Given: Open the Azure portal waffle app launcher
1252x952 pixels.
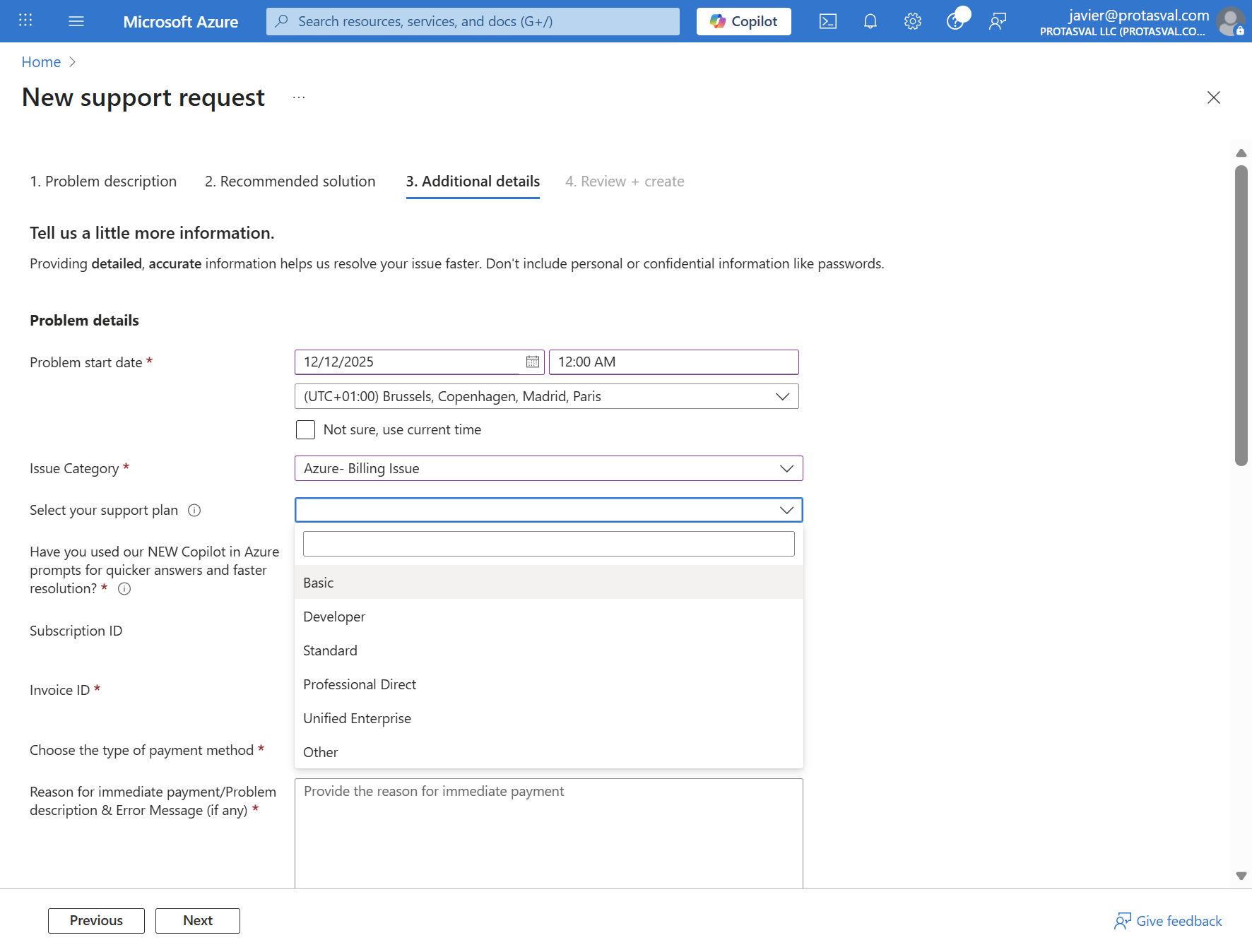Looking at the screenshot, I should 25,20.
